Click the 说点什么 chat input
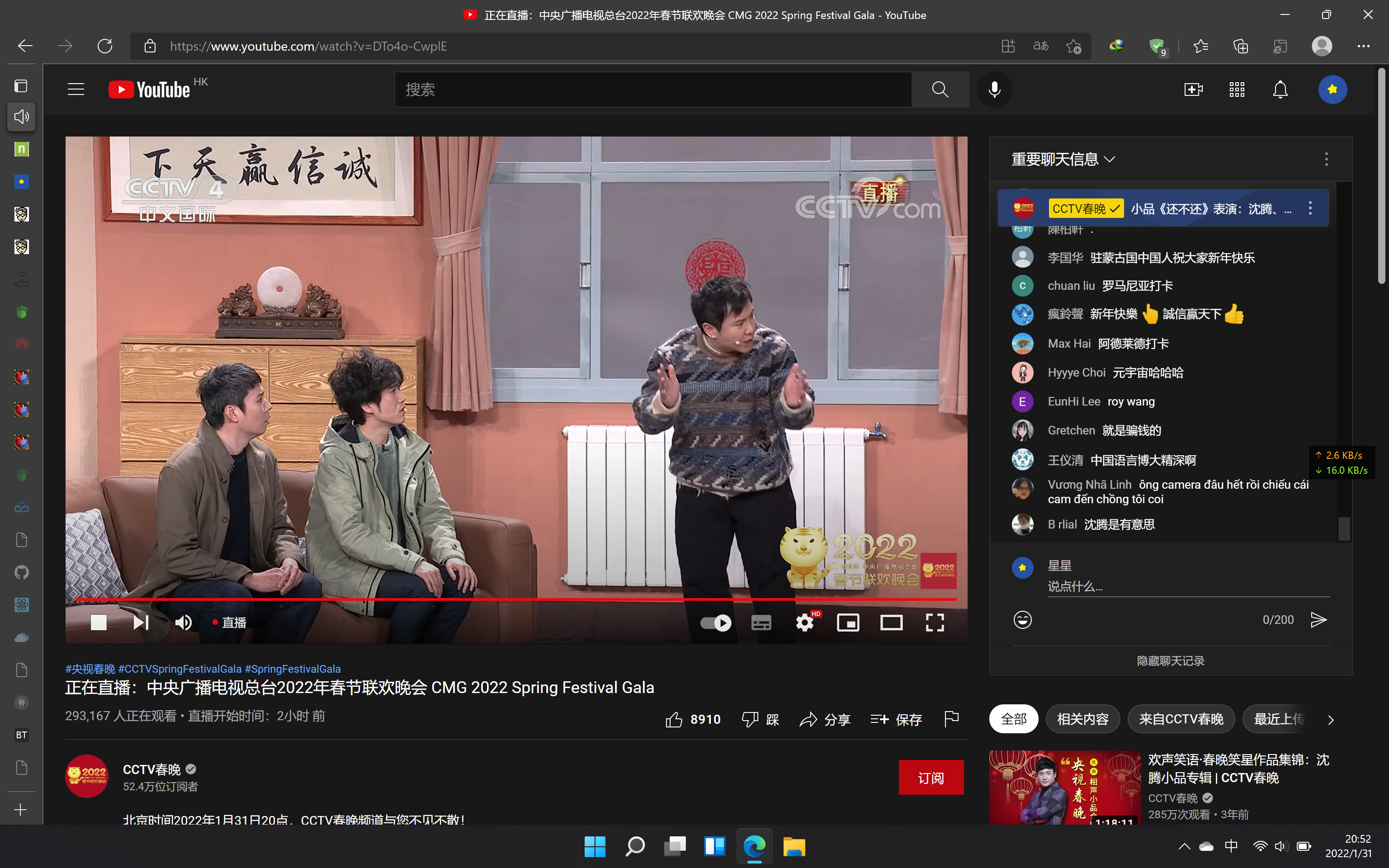Screen dimensions: 1389x868 point(1188,586)
